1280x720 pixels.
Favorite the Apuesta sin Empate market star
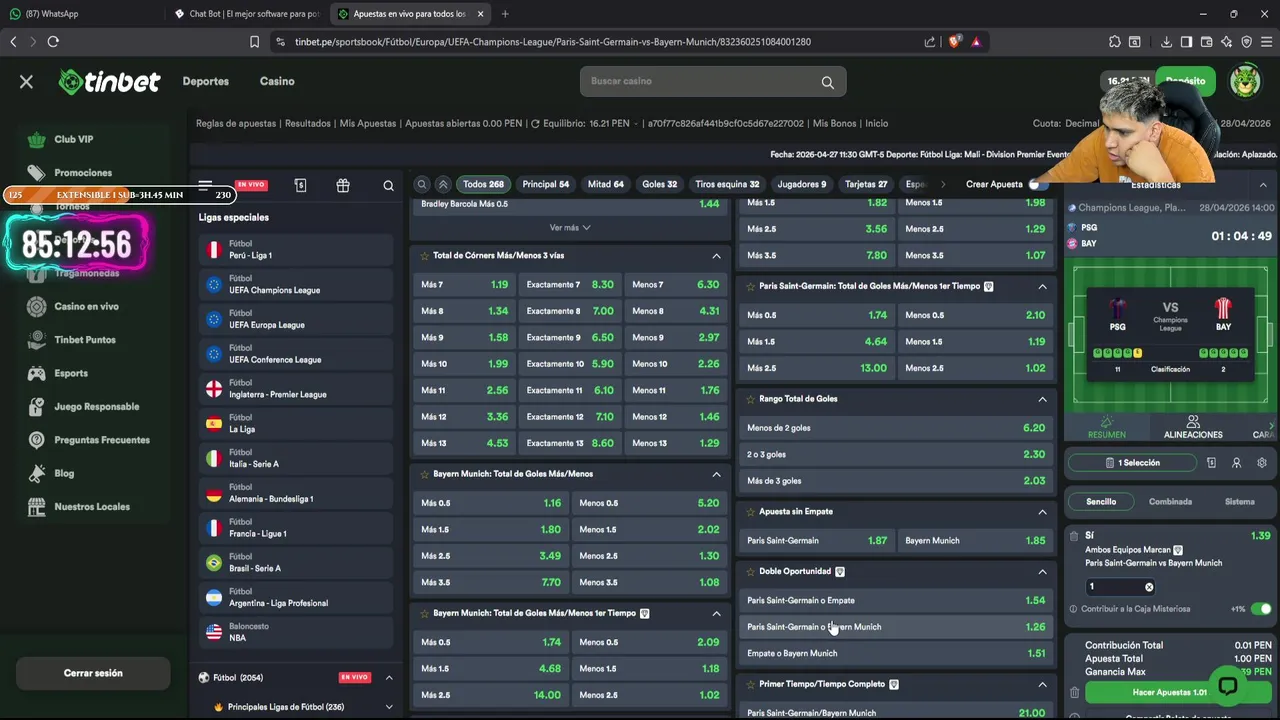point(752,512)
